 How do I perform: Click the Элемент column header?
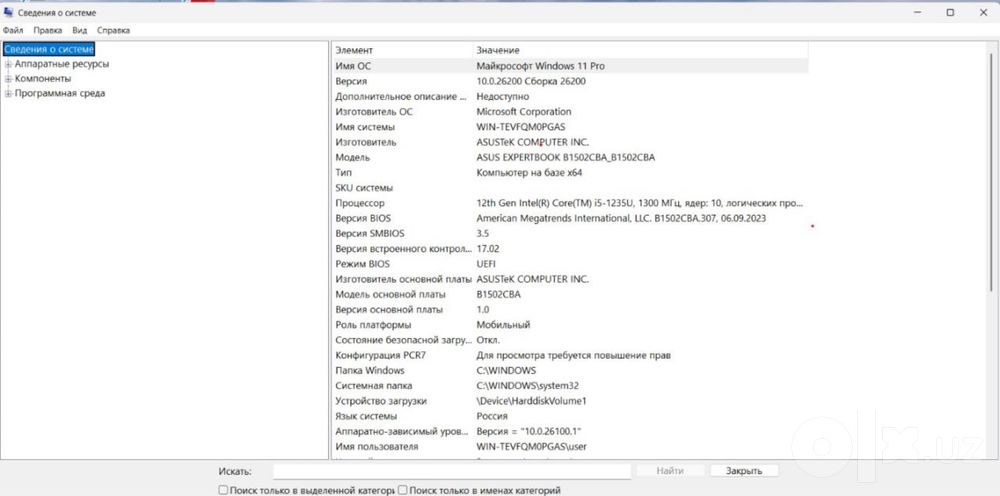(403, 50)
